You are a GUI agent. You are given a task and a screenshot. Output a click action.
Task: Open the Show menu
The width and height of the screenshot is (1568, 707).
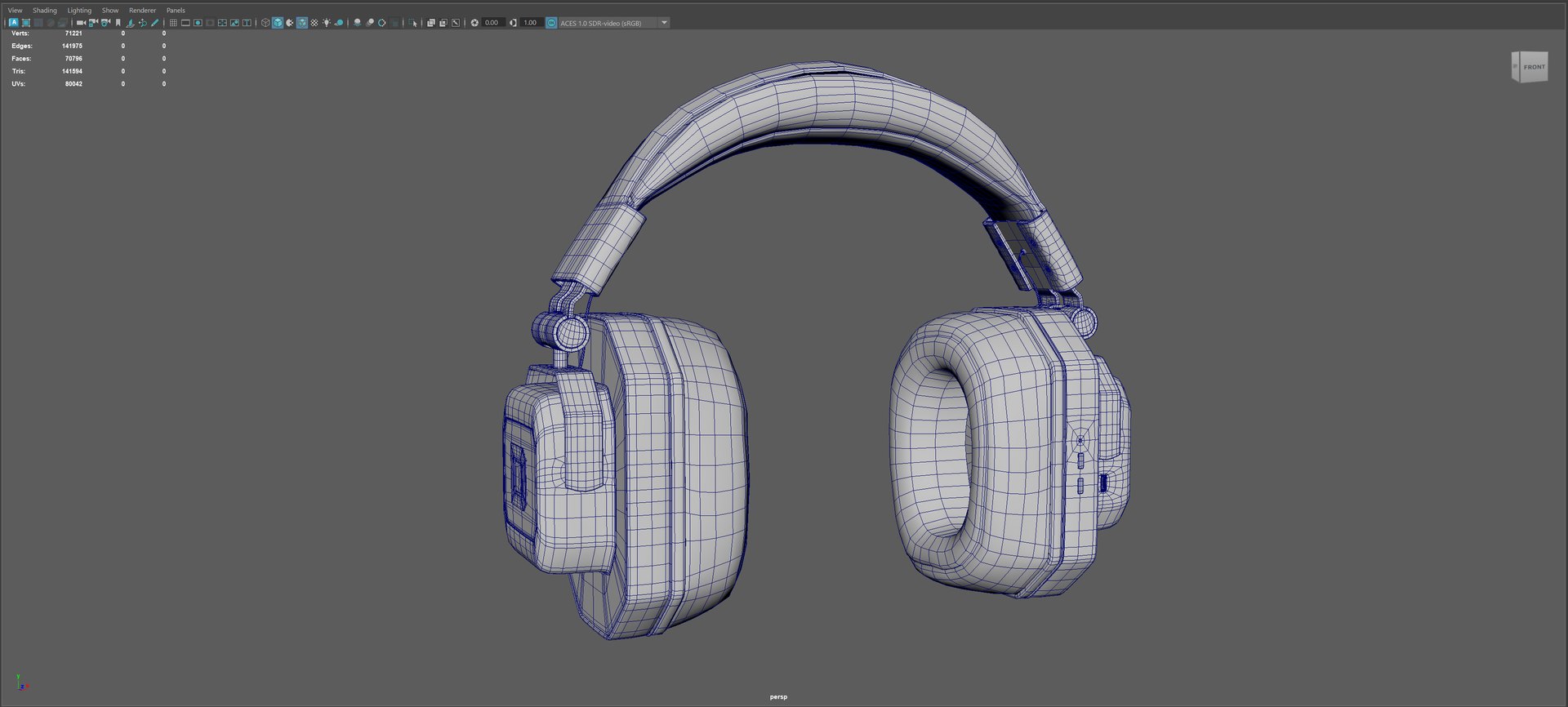click(110, 11)
